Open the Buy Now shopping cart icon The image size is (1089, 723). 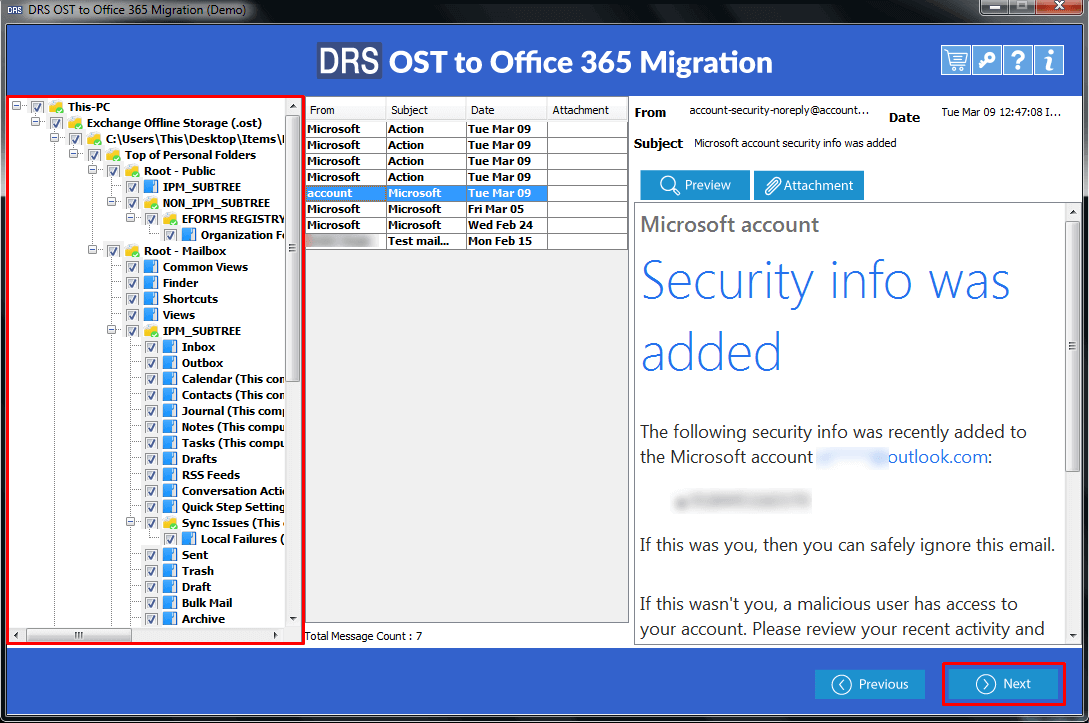pos(955,60)
